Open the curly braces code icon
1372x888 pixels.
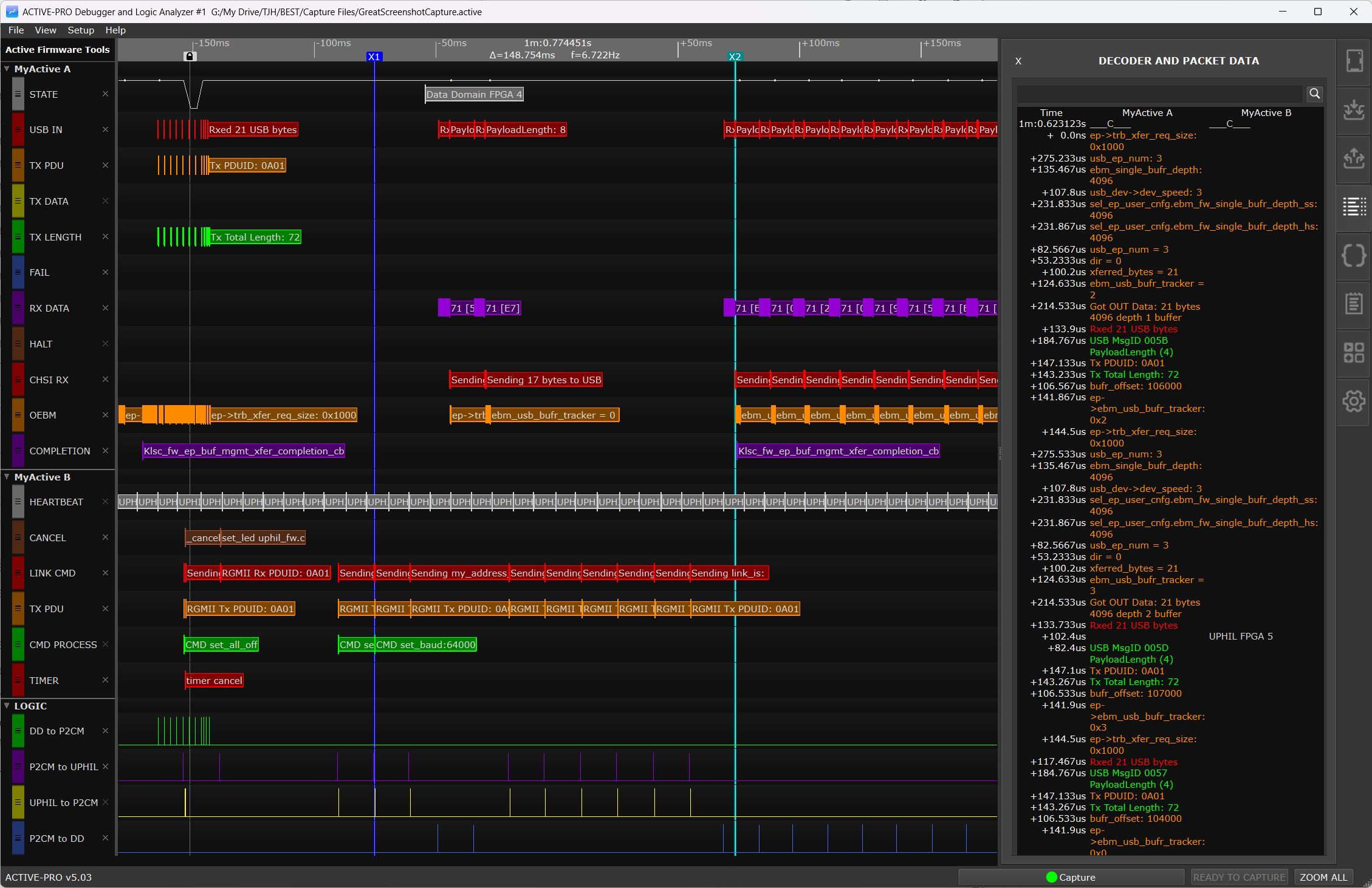[x=1354, y=255]
